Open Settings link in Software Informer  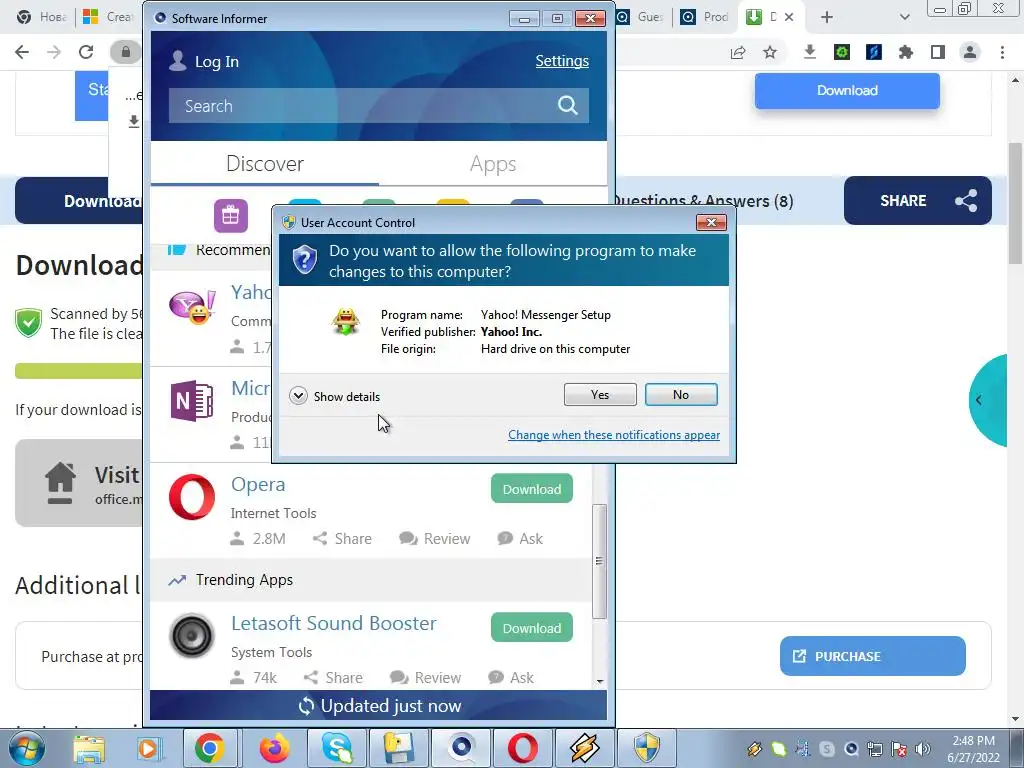tap(562, 61)
